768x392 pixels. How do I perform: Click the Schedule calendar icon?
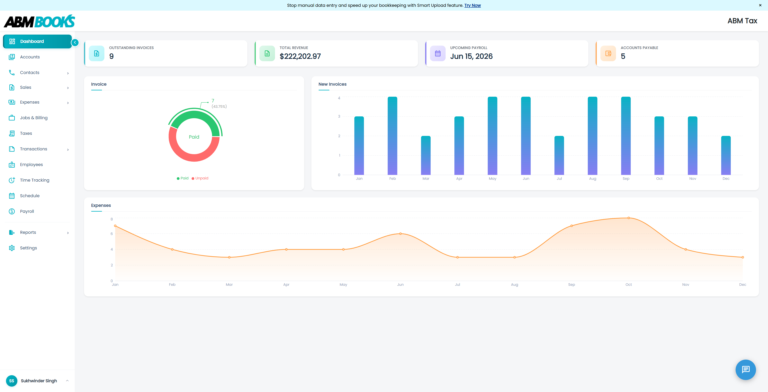click(x=12, y=196)
